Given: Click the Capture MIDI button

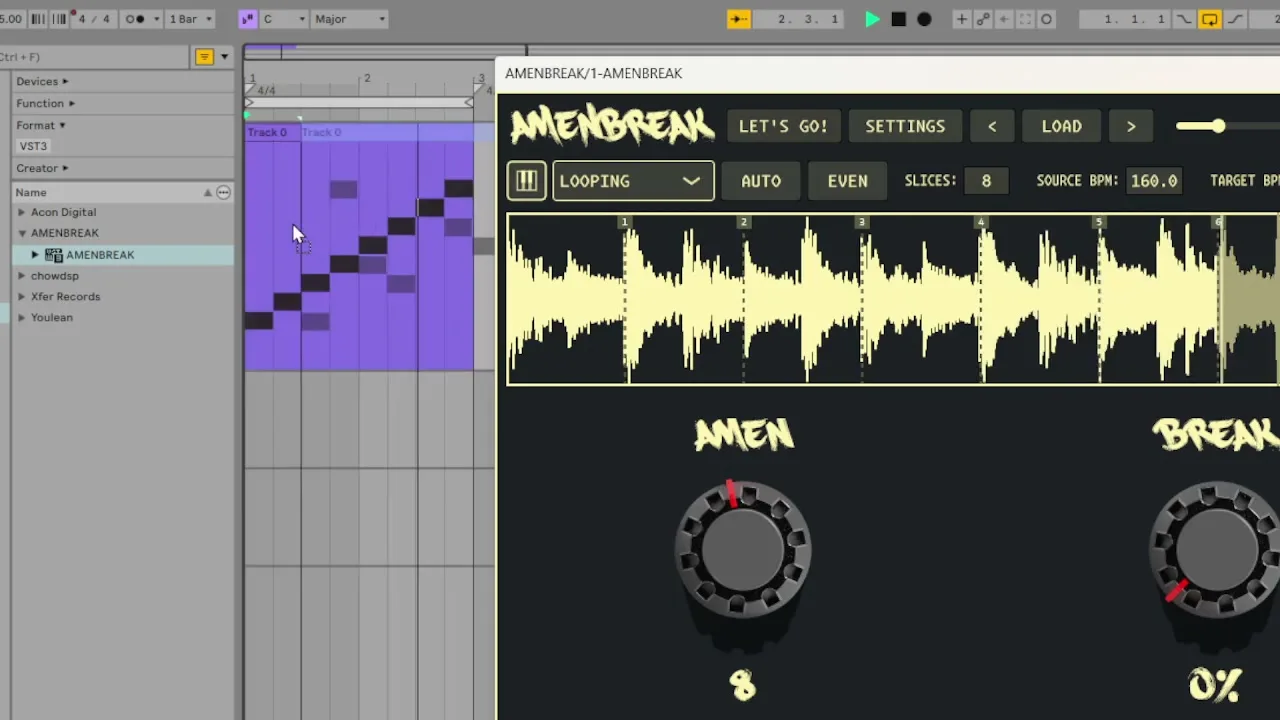Looking at the screenshot, I should 1025,19.
